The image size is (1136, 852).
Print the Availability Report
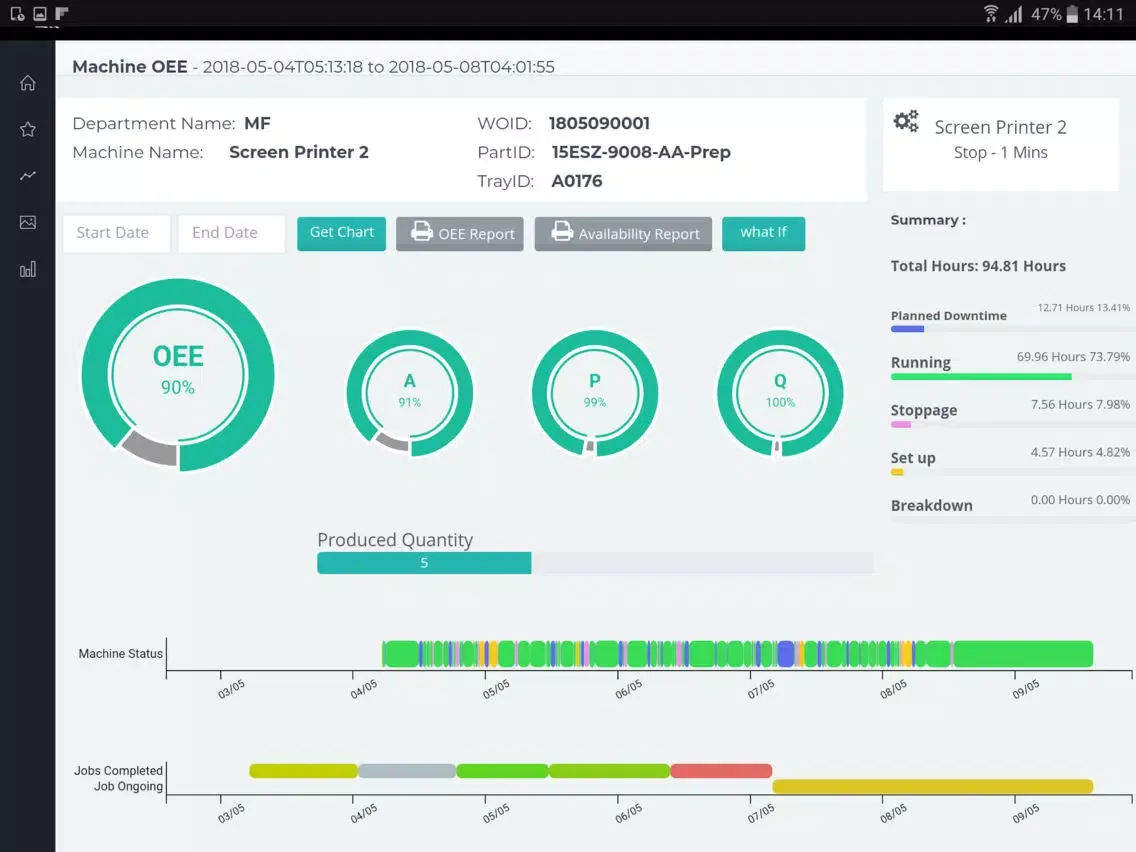click(x=623, y=233)
